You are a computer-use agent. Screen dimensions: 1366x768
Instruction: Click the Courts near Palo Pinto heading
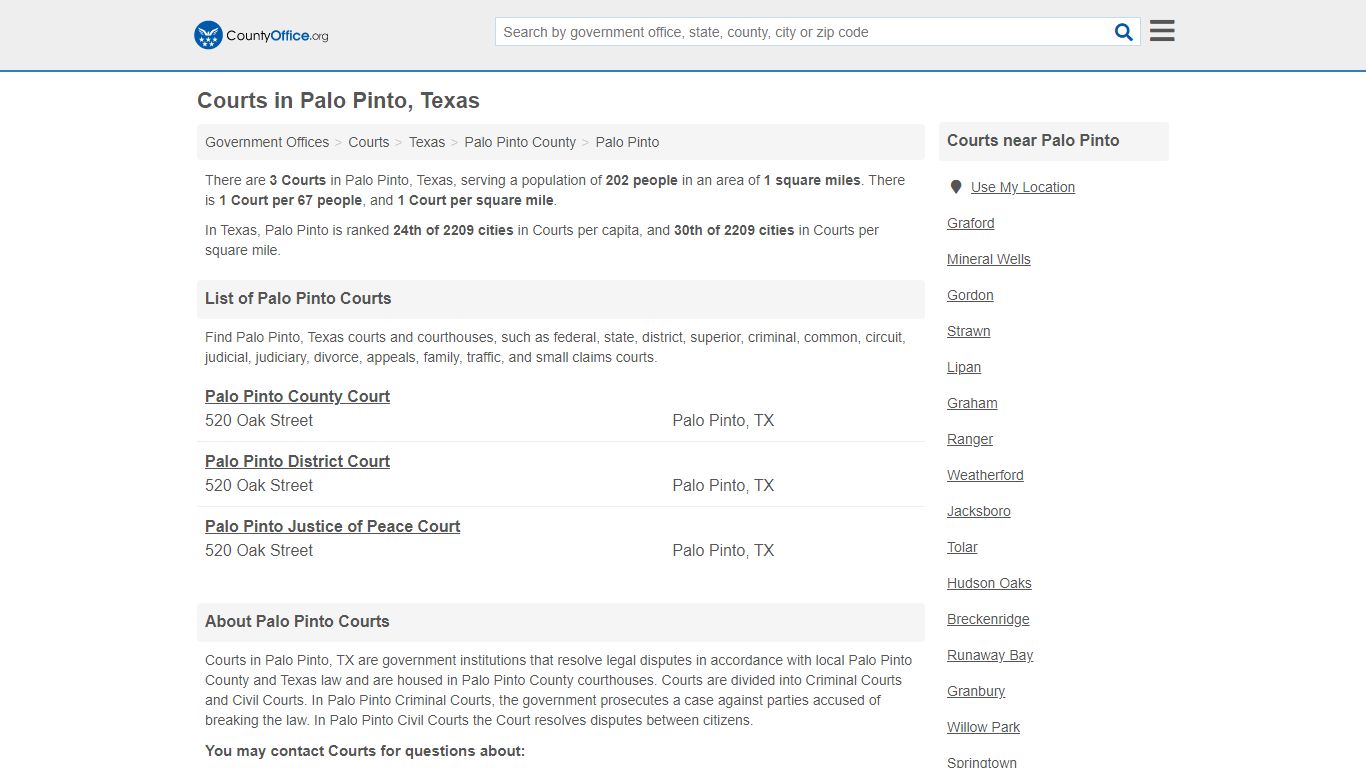[1033, 140]
